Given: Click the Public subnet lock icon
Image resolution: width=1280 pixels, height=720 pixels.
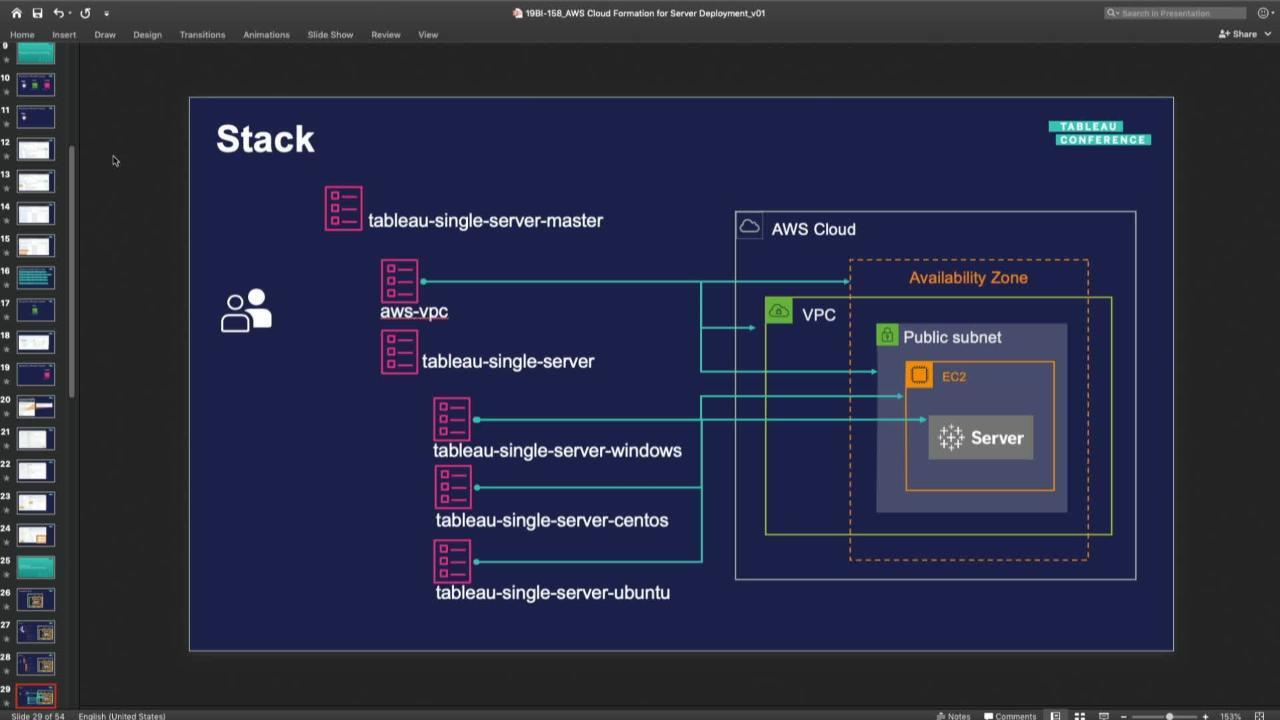Looking at the screenshot, I should tap(887, 335).
